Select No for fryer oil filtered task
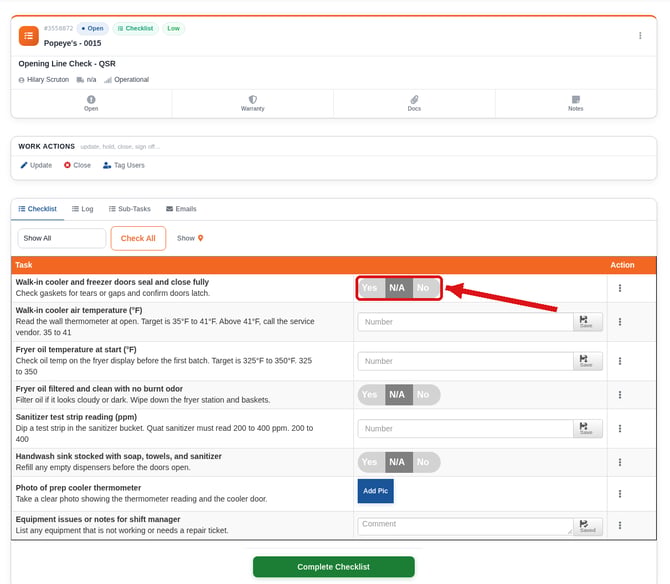 pyautogui.click(x=426, y=394)
